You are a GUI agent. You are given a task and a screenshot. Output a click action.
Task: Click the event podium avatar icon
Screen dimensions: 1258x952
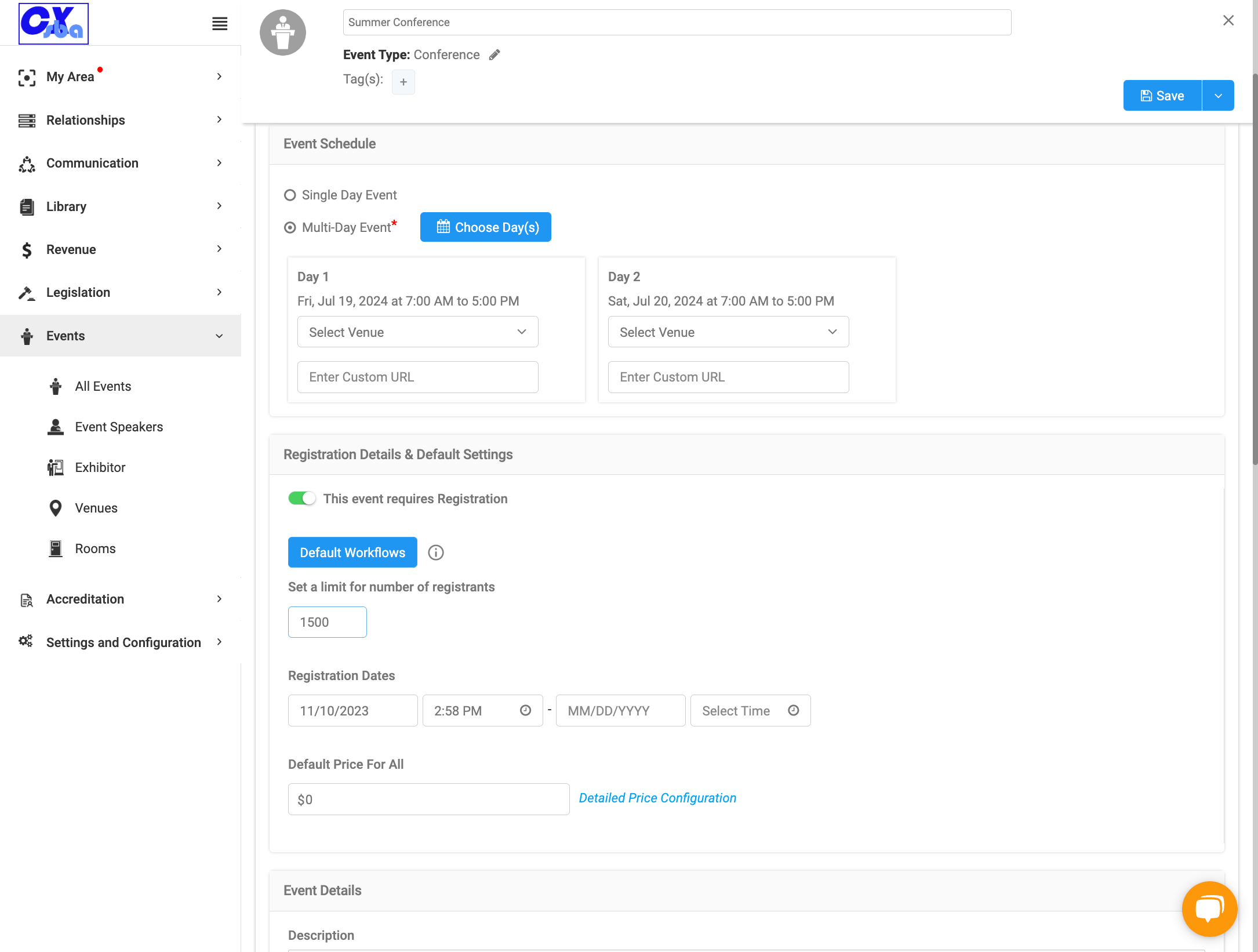coord(283,32)
